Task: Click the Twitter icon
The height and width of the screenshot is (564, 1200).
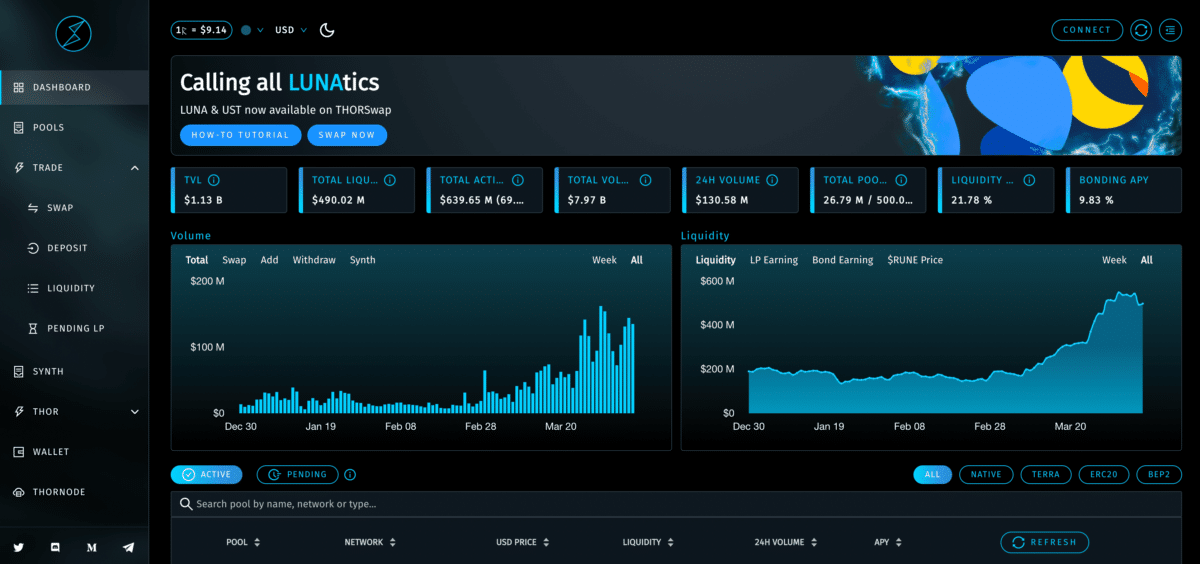Action: (x=19, y=547)
